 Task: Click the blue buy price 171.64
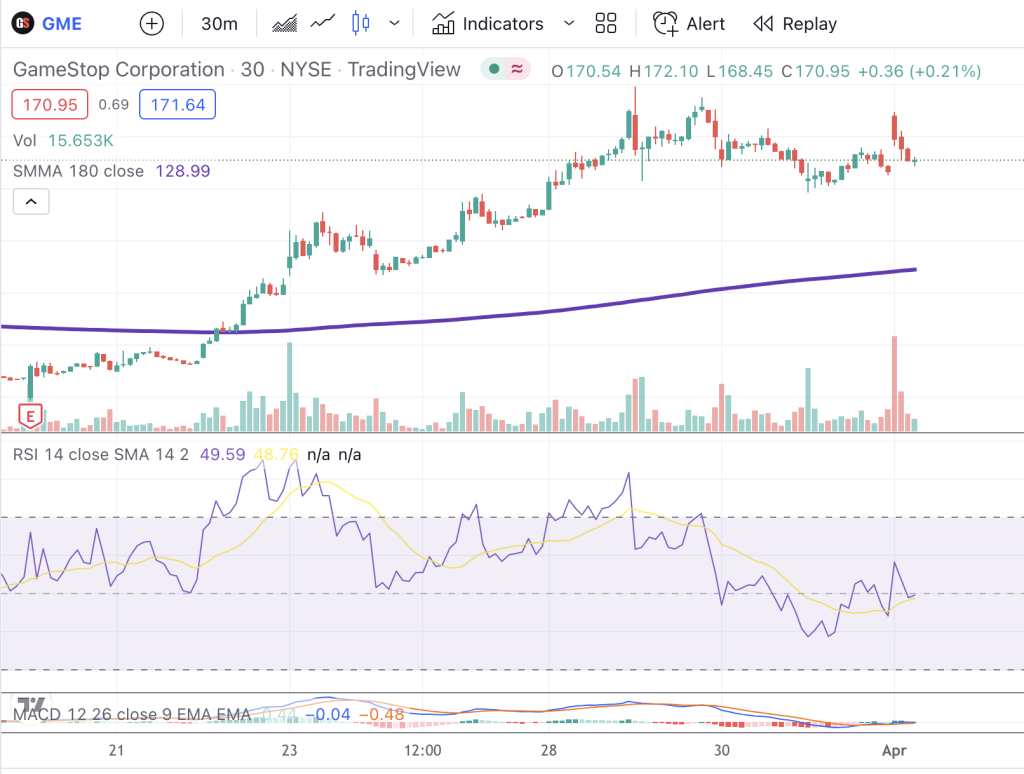(178, 105)
